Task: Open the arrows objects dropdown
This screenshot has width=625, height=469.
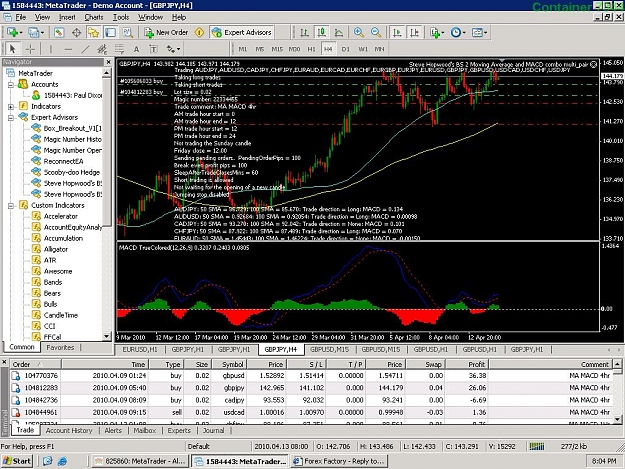Action: point(173,49)
